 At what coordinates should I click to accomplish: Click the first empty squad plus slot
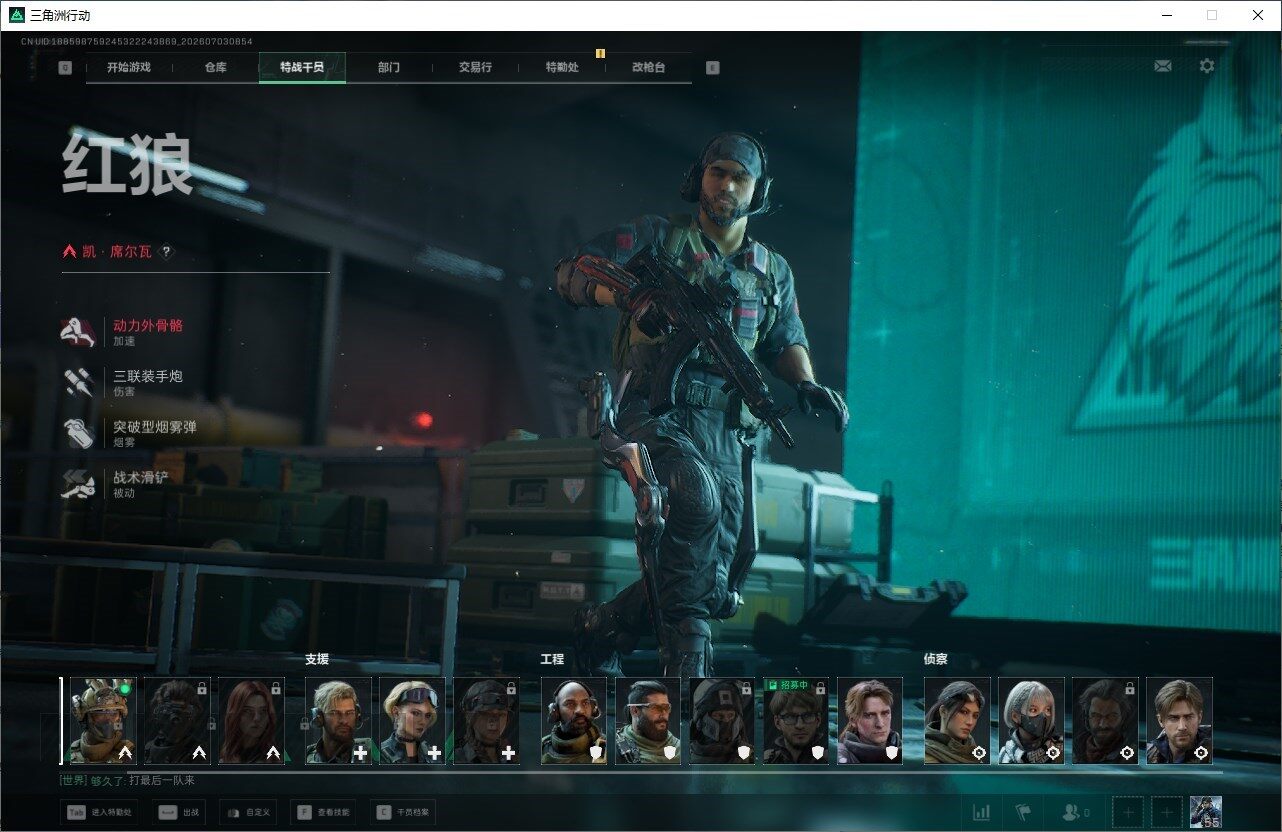pyautogui.click(x=1127, y=812)
